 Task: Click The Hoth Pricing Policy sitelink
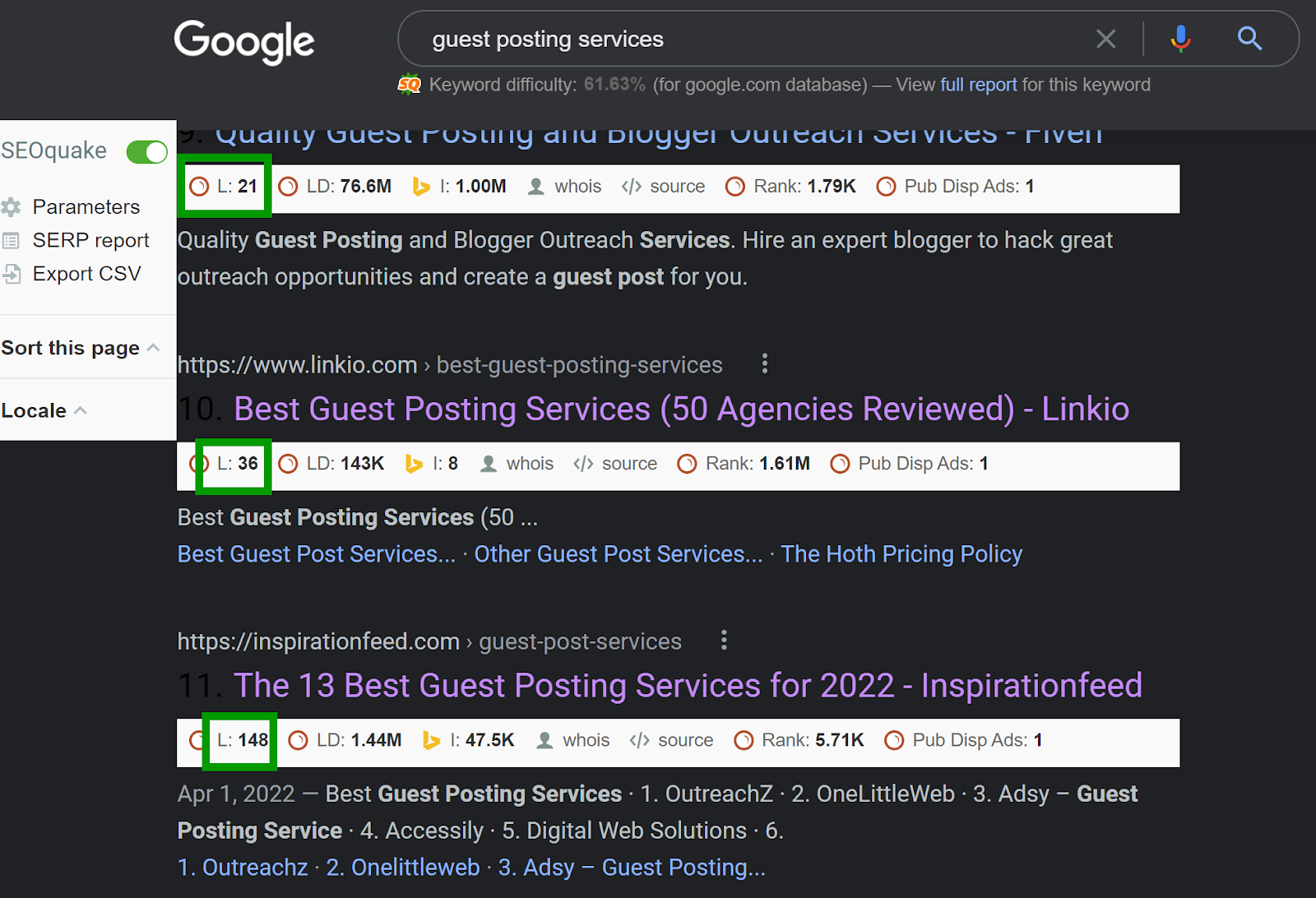click(x=901, y=554)
